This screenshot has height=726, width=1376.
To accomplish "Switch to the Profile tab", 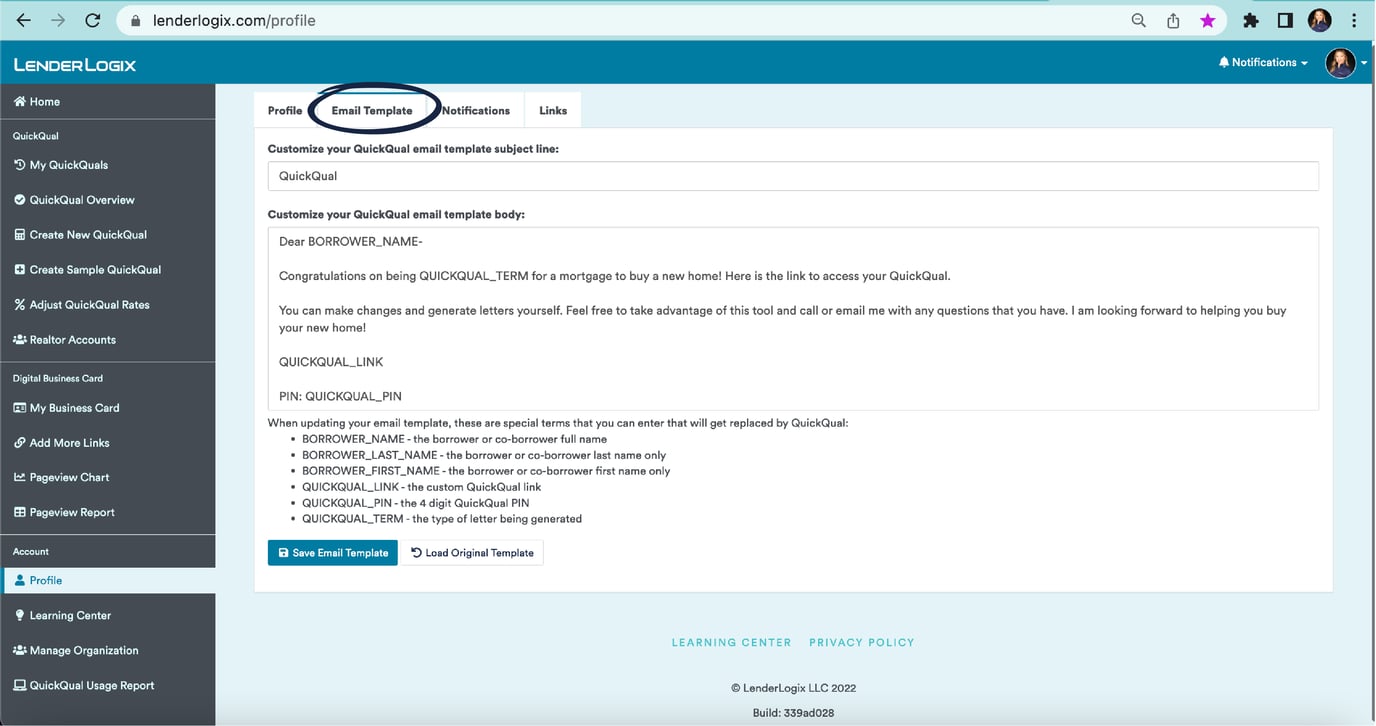I will point(284,110).
